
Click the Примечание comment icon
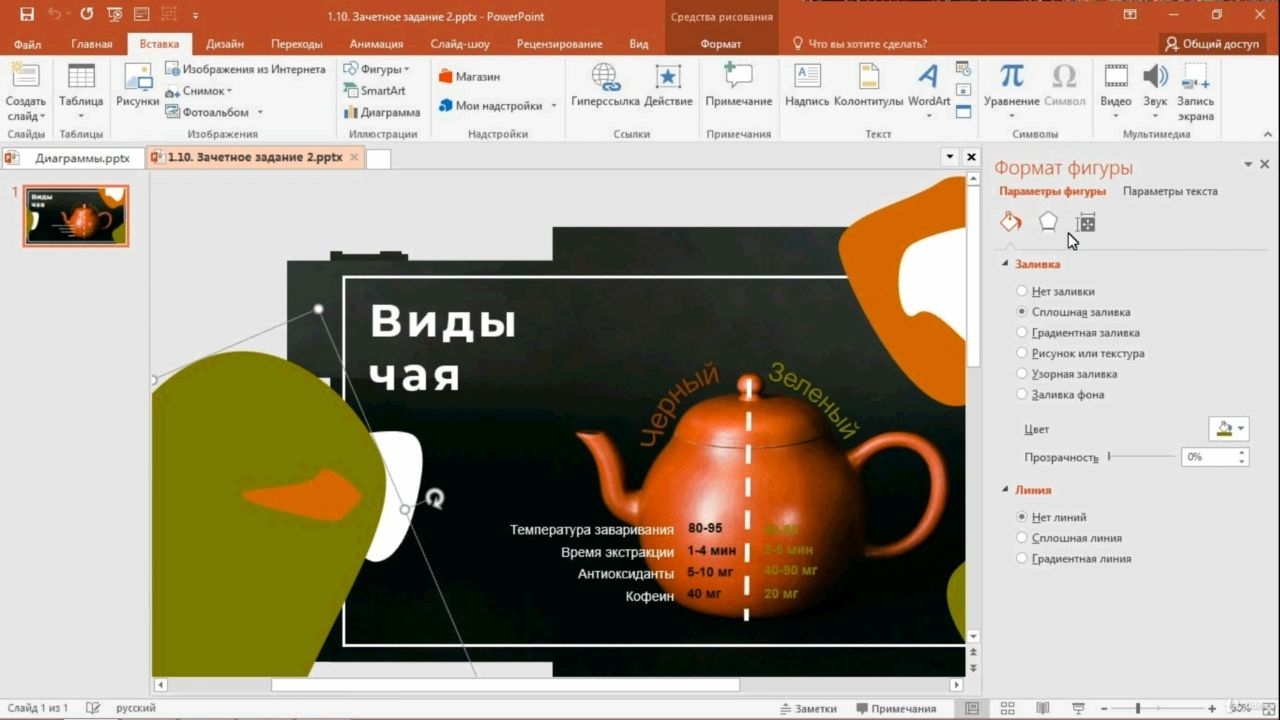point(738,86)
